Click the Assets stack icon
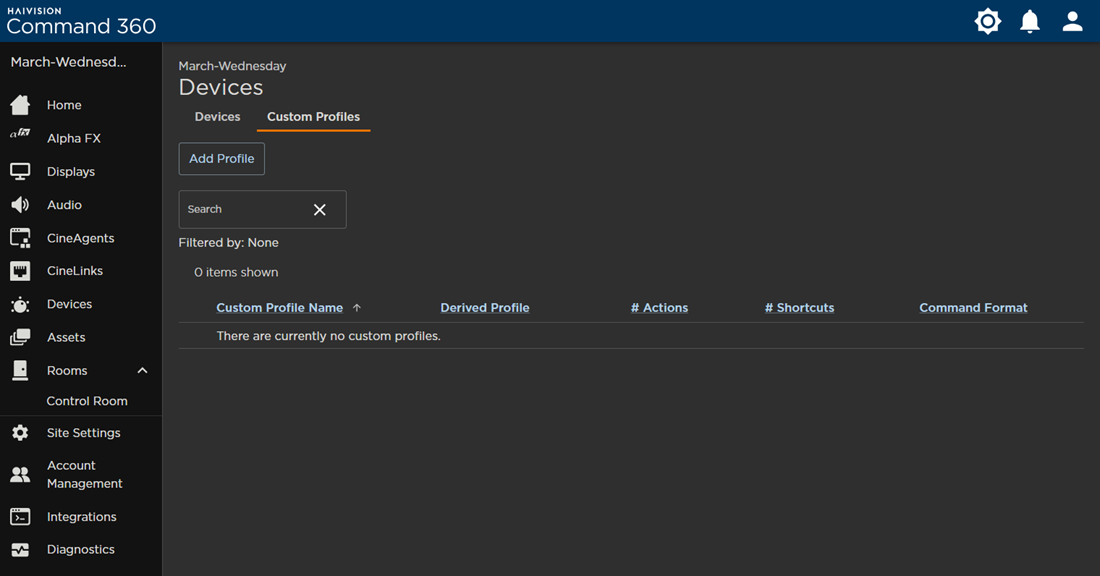 pyautogui.click(x=20, y=337)
